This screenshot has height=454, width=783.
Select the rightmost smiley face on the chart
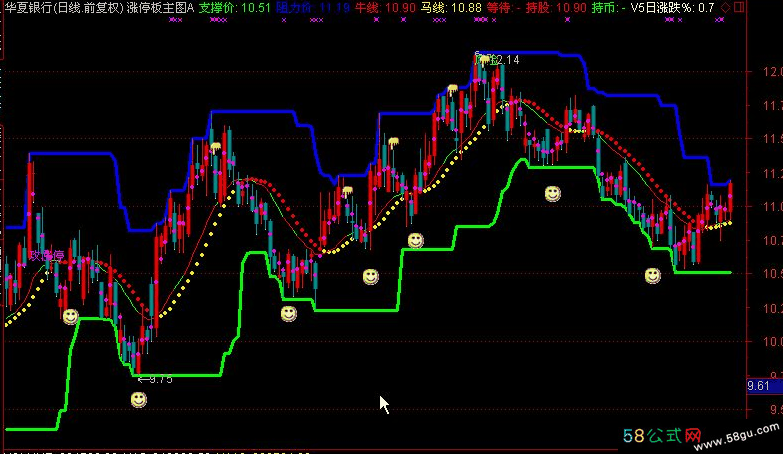(x=652, y=275)
